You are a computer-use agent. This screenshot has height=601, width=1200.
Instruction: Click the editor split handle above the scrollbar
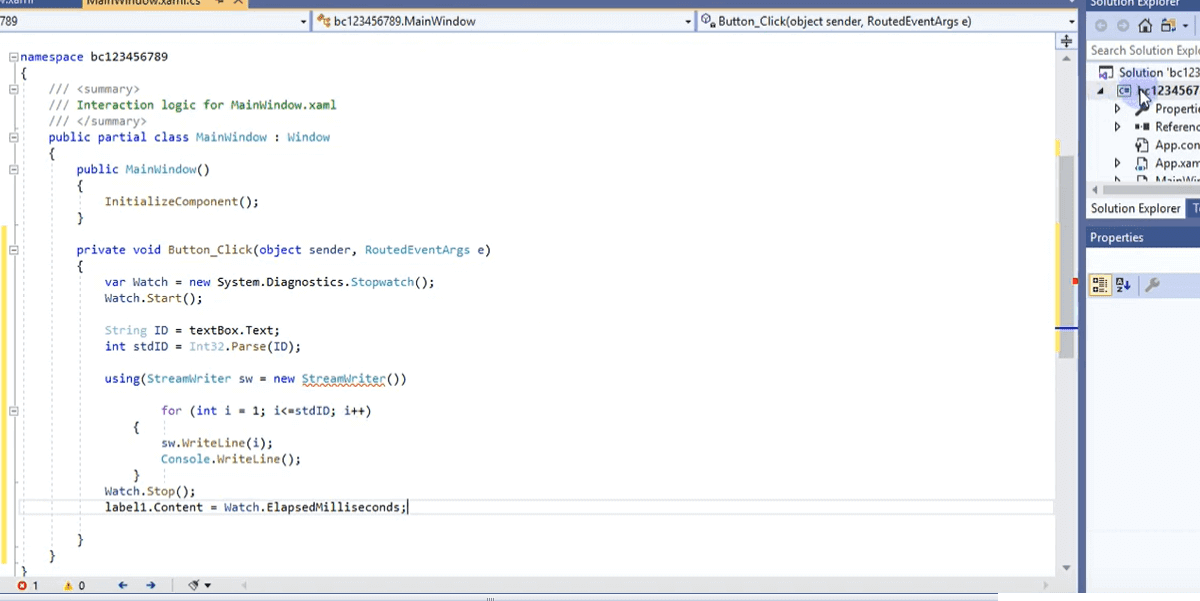pyautogui.click(x=1065, y=40)
